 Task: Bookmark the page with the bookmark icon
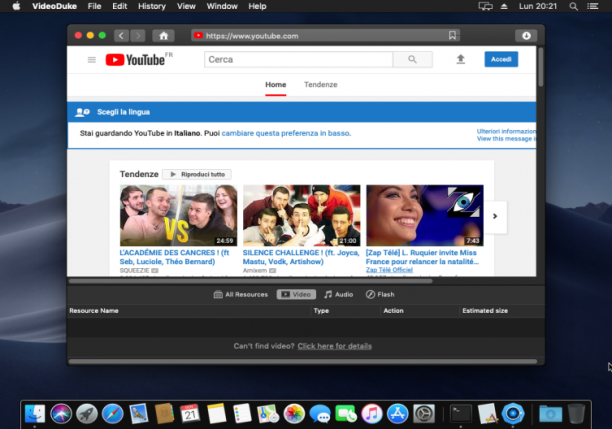click(x=452, y=36)
